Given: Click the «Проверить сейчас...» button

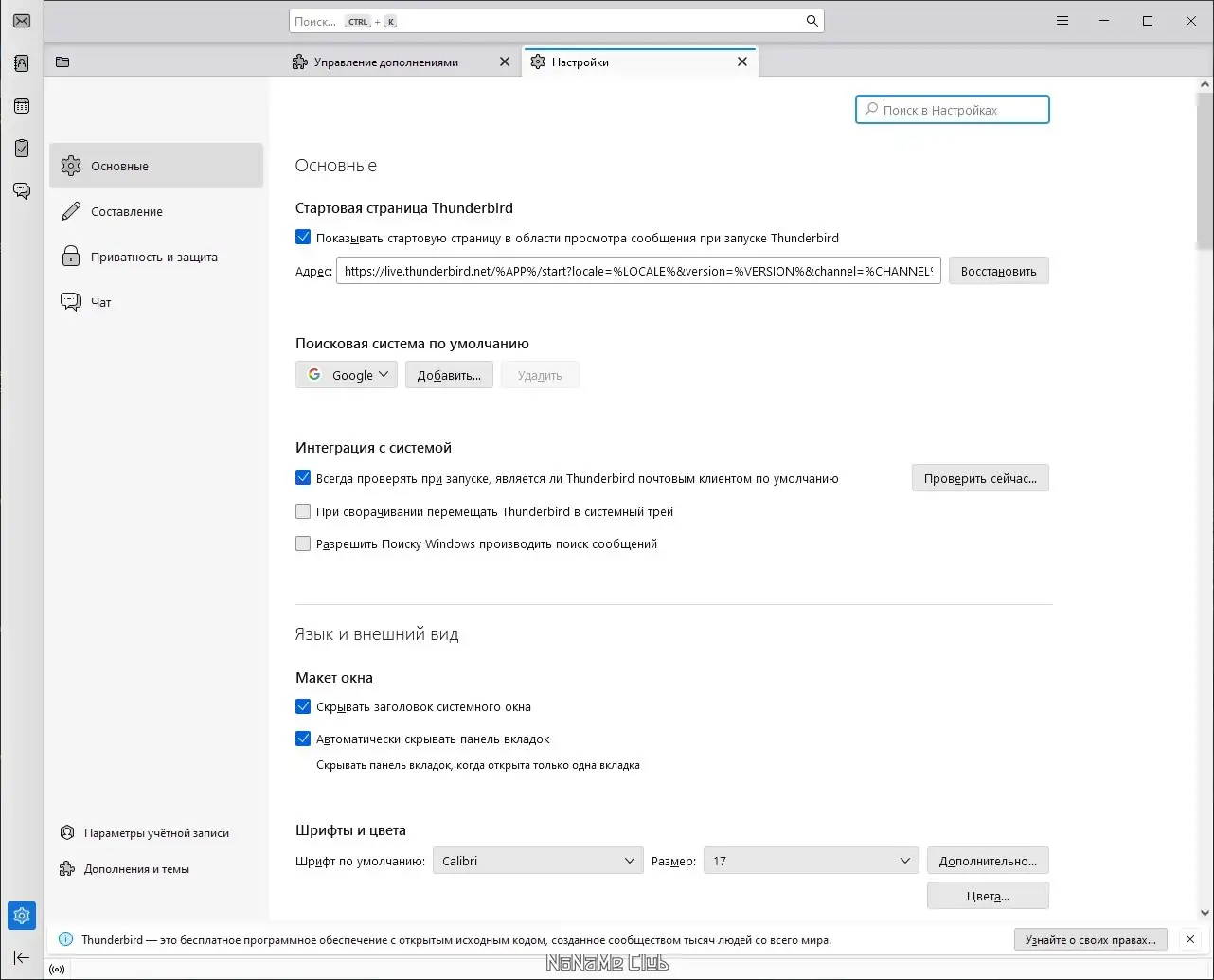Looking at the screenshot, I should (980, 478).
